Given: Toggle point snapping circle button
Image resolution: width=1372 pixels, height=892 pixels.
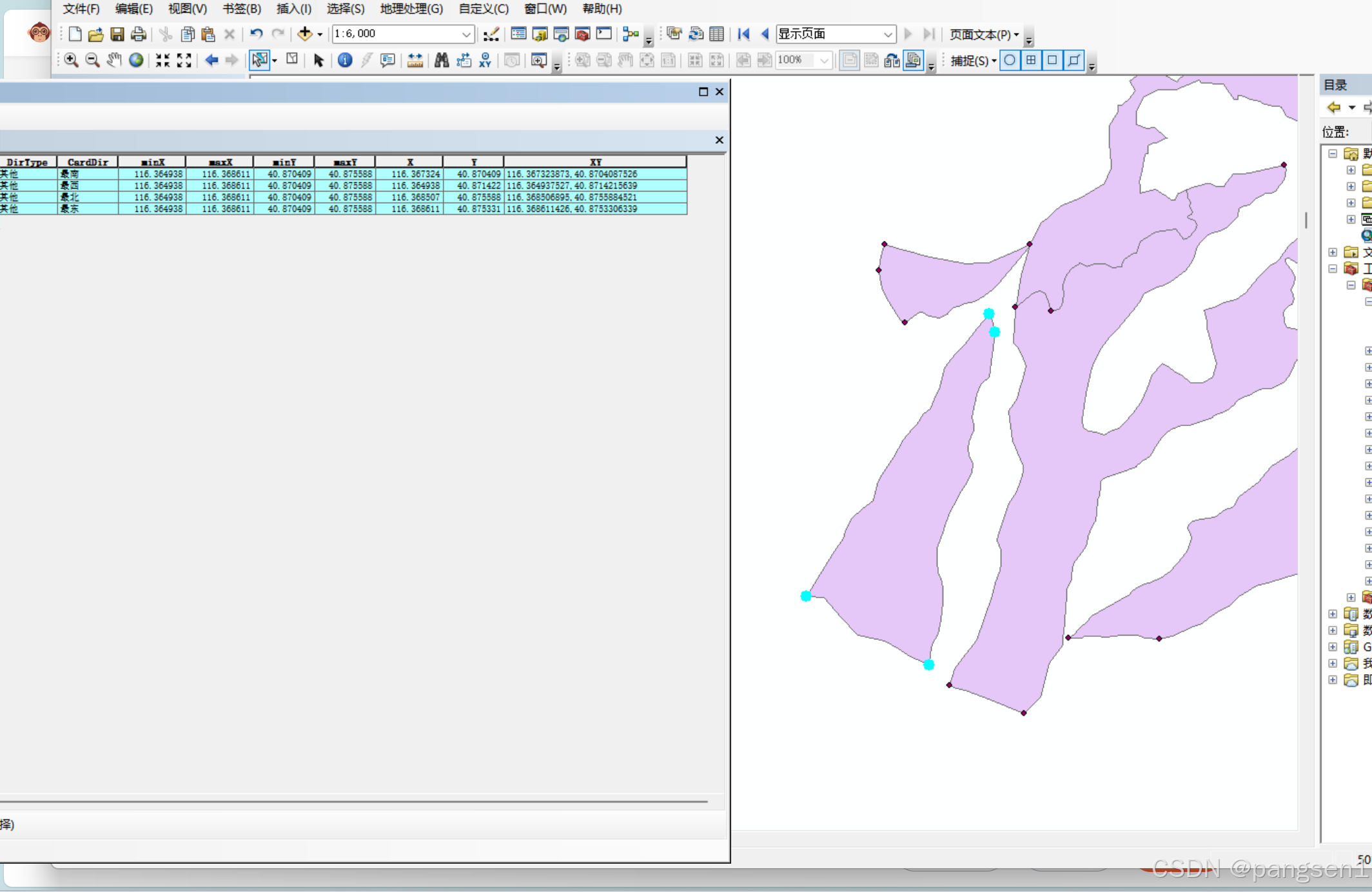Looking at the screenshot, I should [x=1010, y=60].
